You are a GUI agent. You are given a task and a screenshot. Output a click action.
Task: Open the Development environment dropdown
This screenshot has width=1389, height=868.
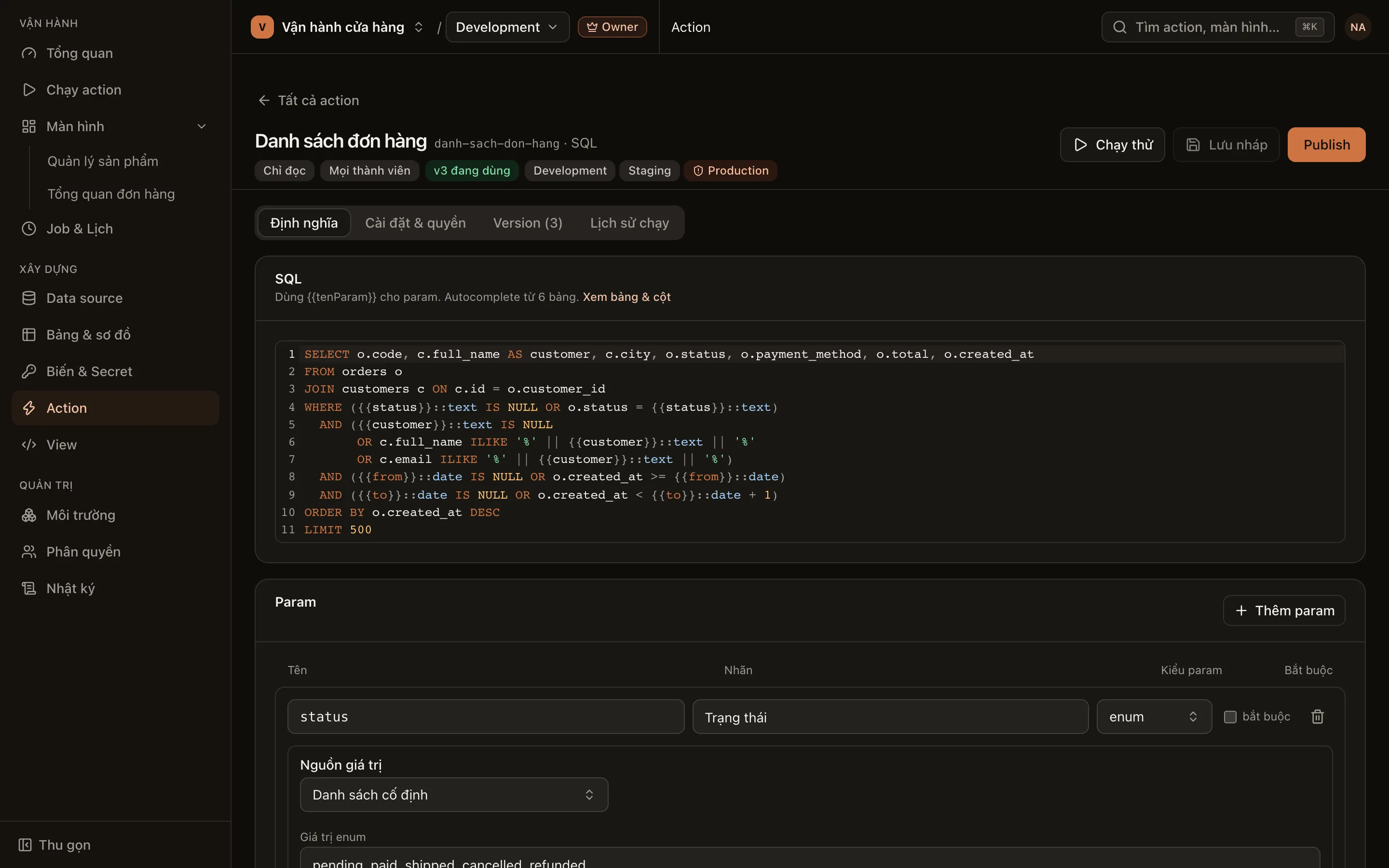[507, 27]
